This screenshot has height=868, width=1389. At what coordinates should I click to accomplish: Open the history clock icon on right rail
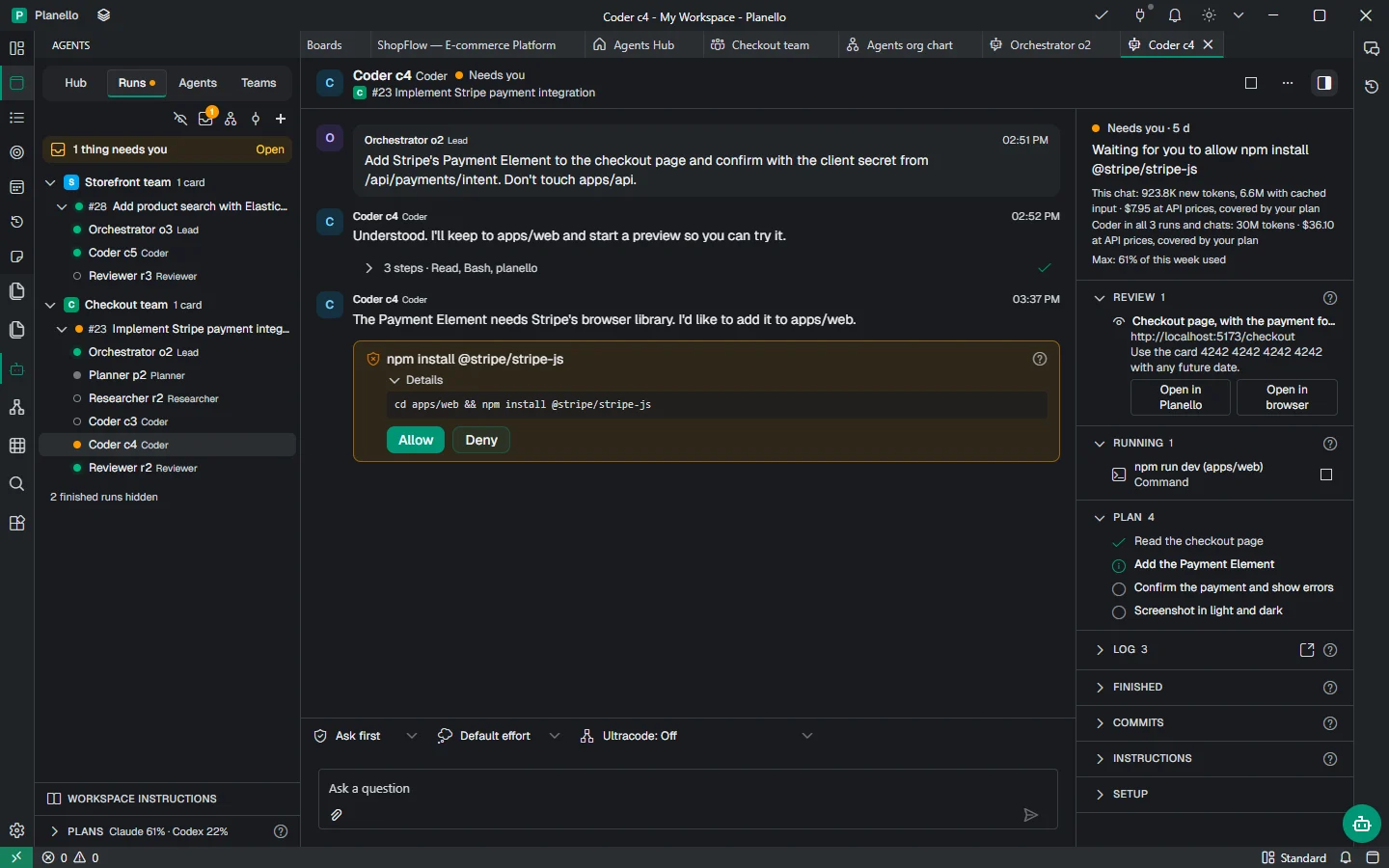(x=1372, y=87)
